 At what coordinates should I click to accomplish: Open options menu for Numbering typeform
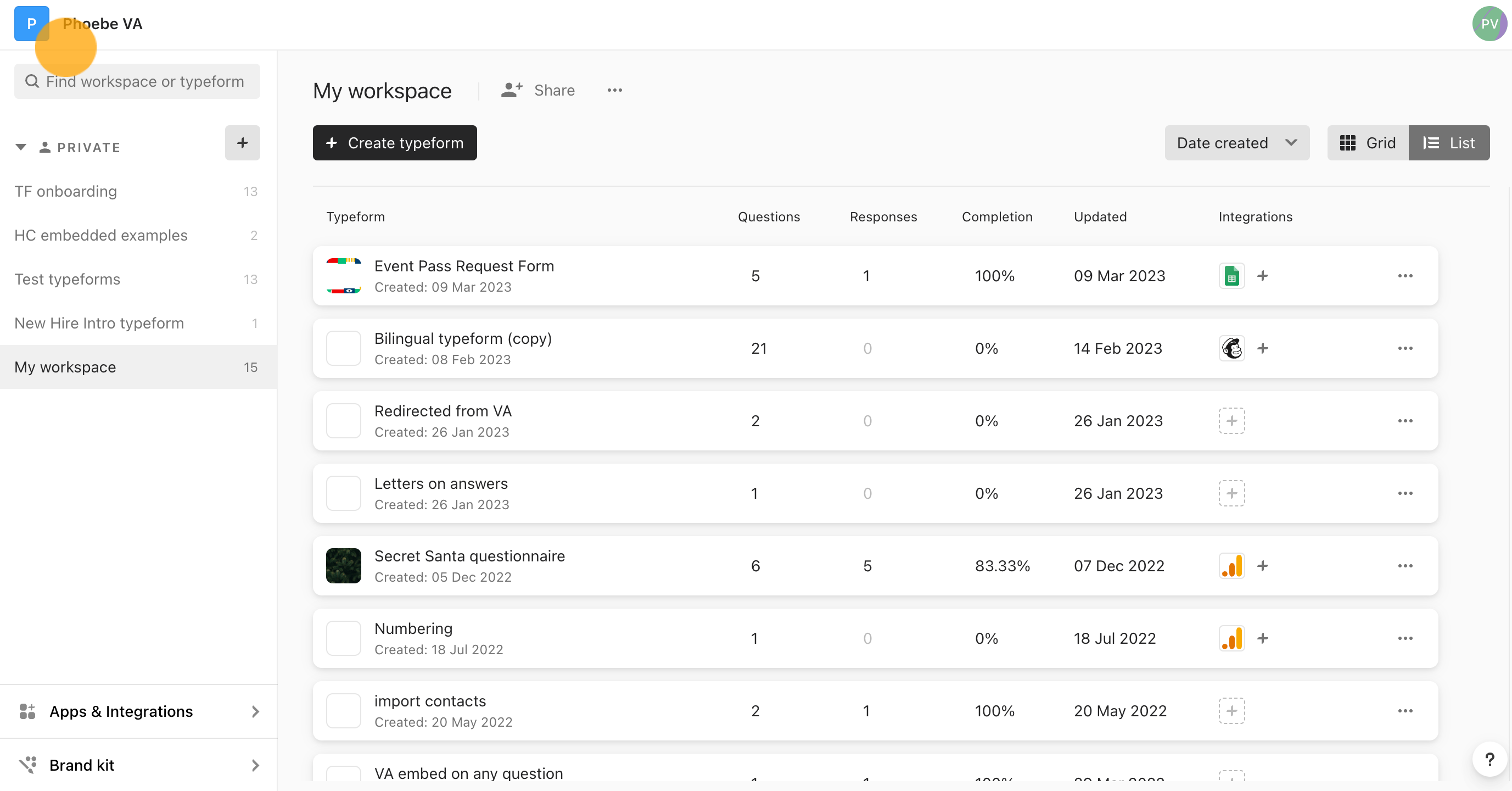pyautogui.click(x=1404, y=638)
